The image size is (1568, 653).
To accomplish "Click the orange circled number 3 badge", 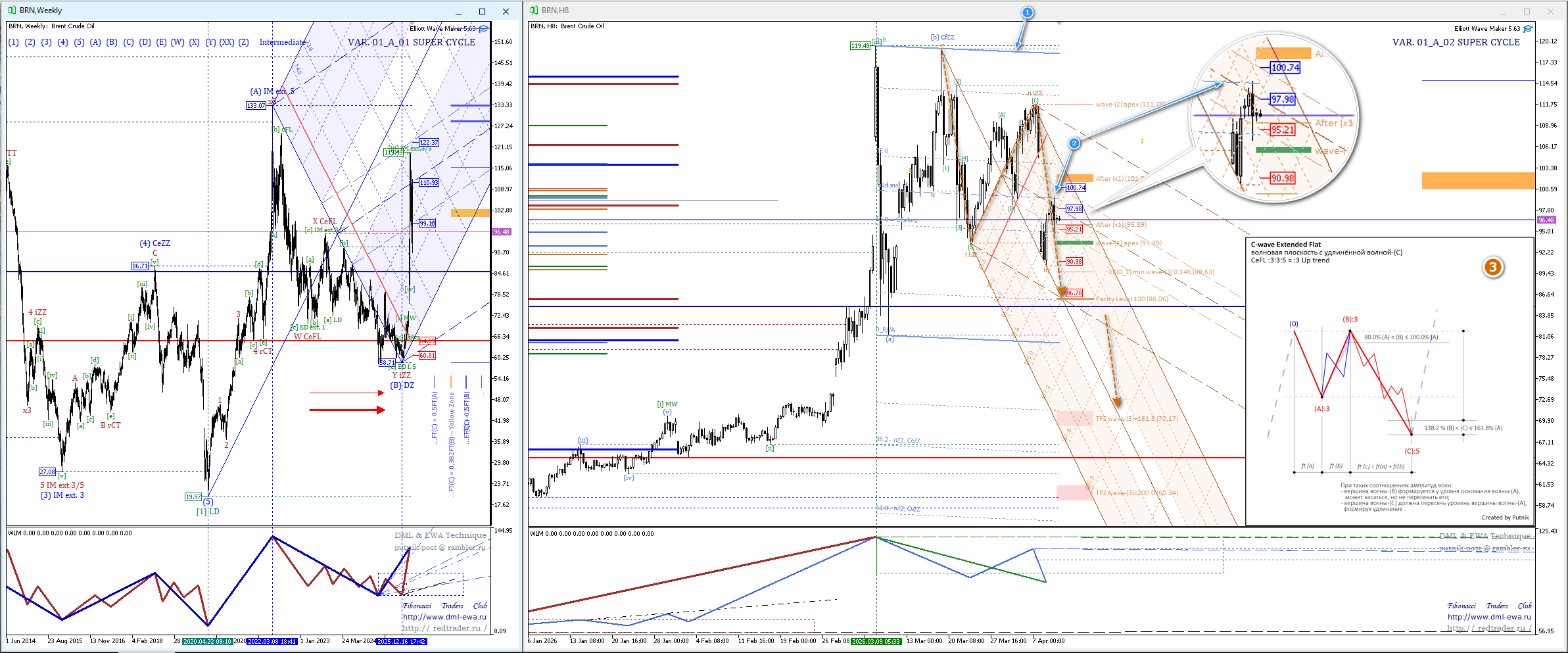I will click(x=1492, y=267).
